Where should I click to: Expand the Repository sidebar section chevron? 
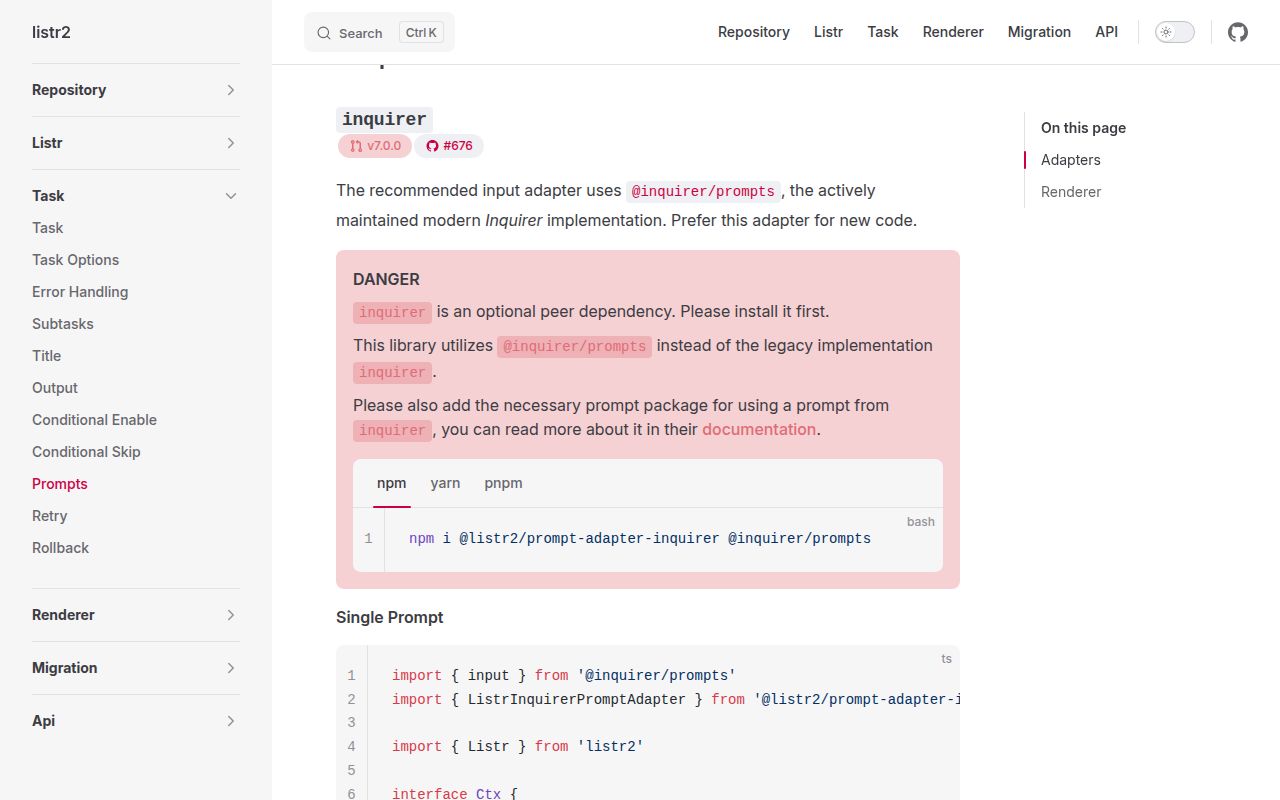[231, 90]
